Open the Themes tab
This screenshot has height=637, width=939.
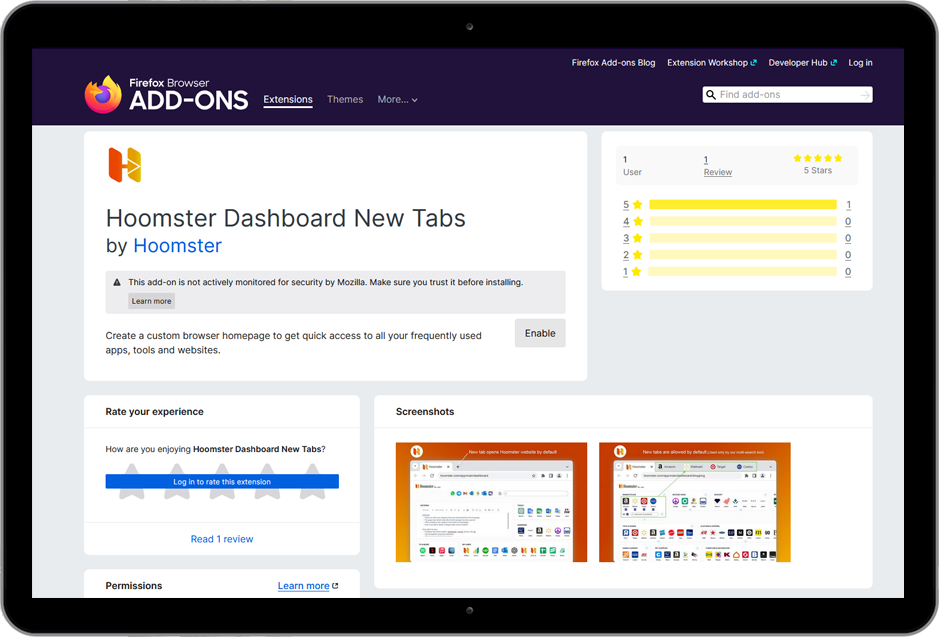[345, 99]
